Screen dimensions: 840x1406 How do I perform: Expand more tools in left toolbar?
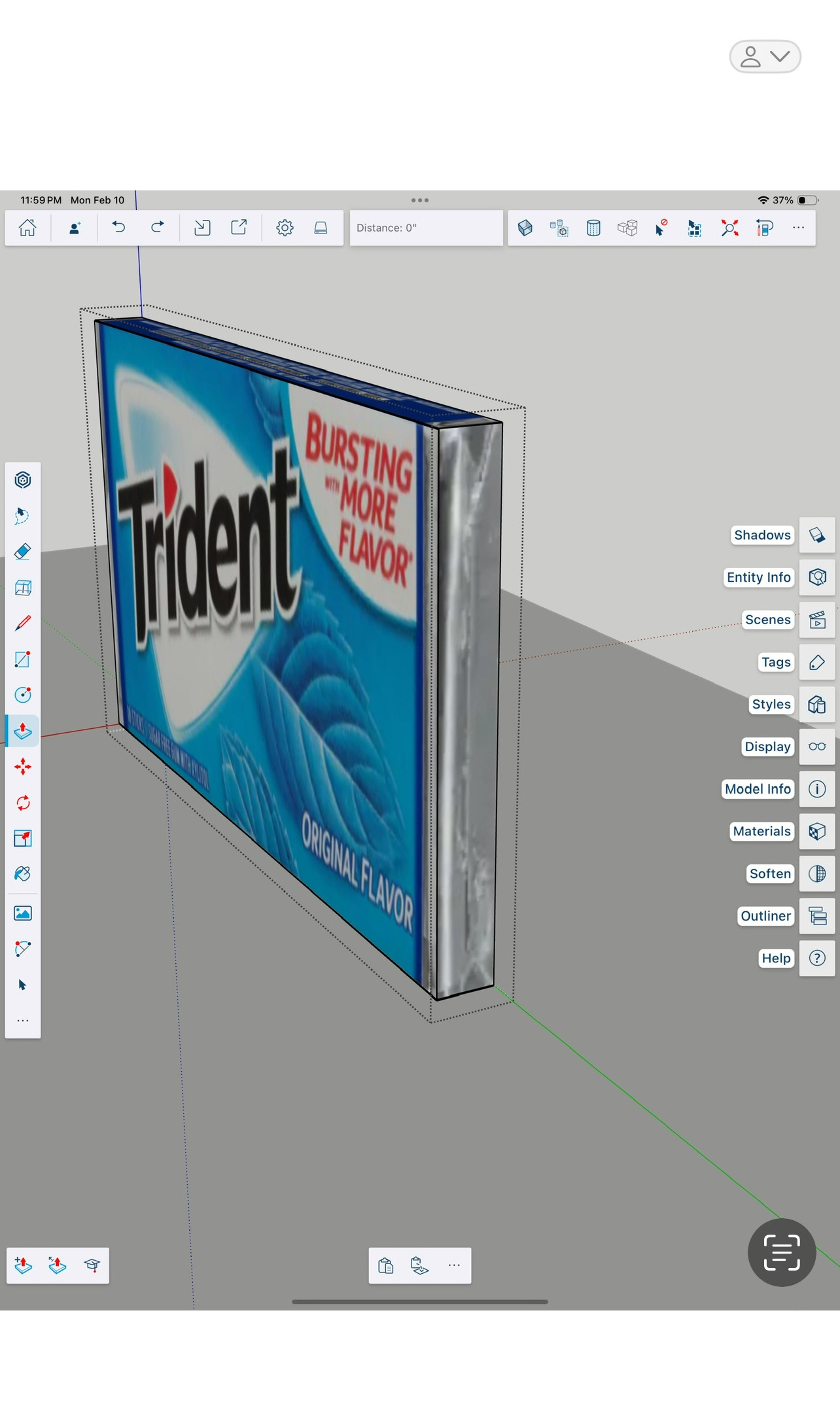[23, 1021]
